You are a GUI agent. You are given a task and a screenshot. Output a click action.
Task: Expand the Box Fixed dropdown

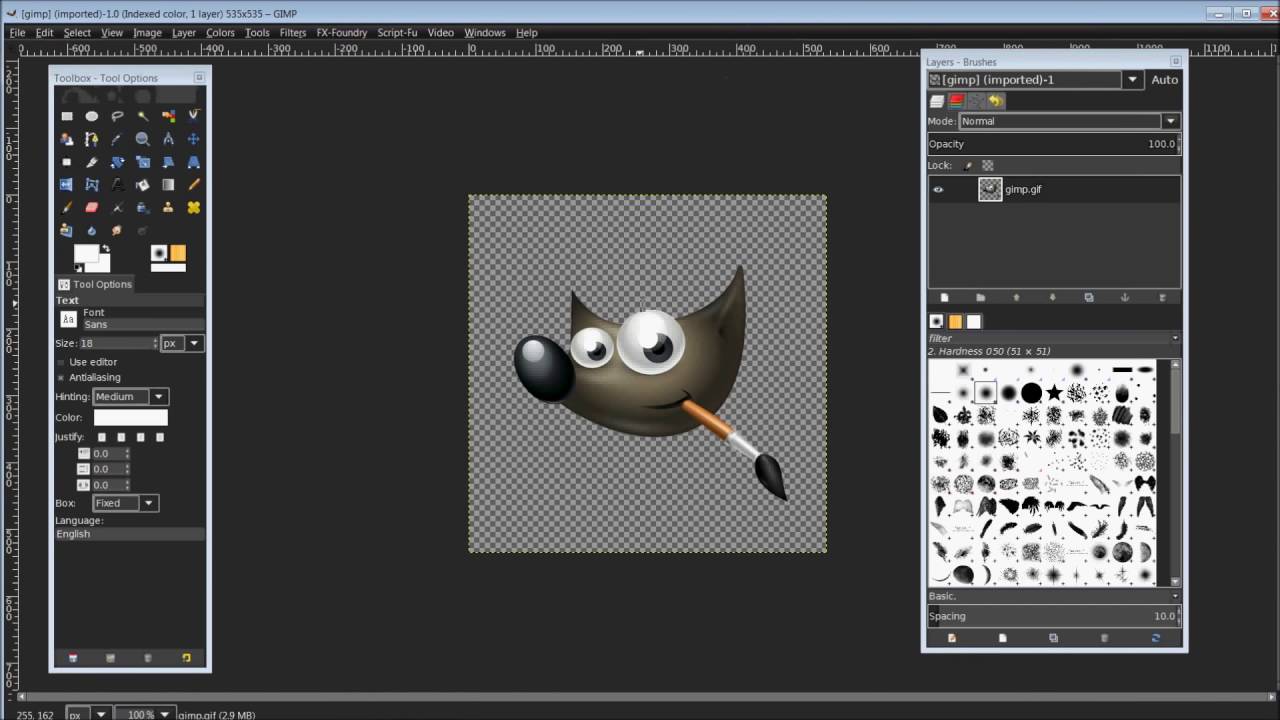(125, 503)
